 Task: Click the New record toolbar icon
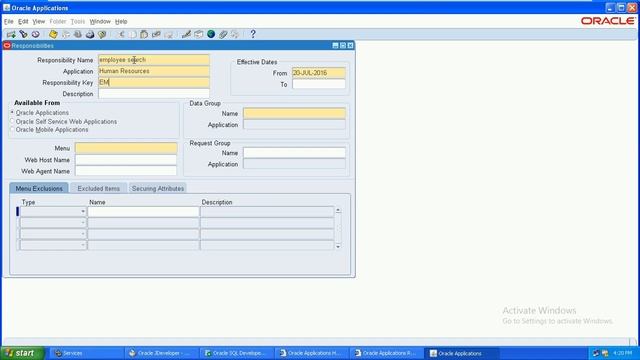(11, 35)
